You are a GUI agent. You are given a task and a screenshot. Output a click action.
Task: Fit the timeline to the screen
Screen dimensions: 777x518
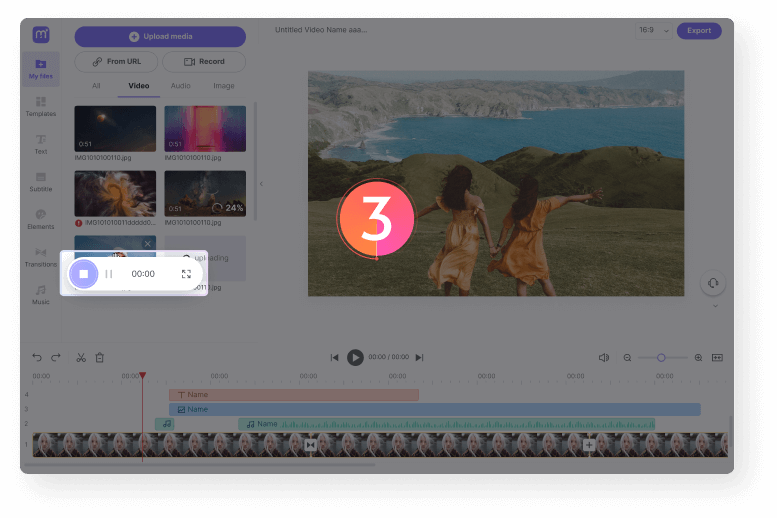click(x=717, y=358)
